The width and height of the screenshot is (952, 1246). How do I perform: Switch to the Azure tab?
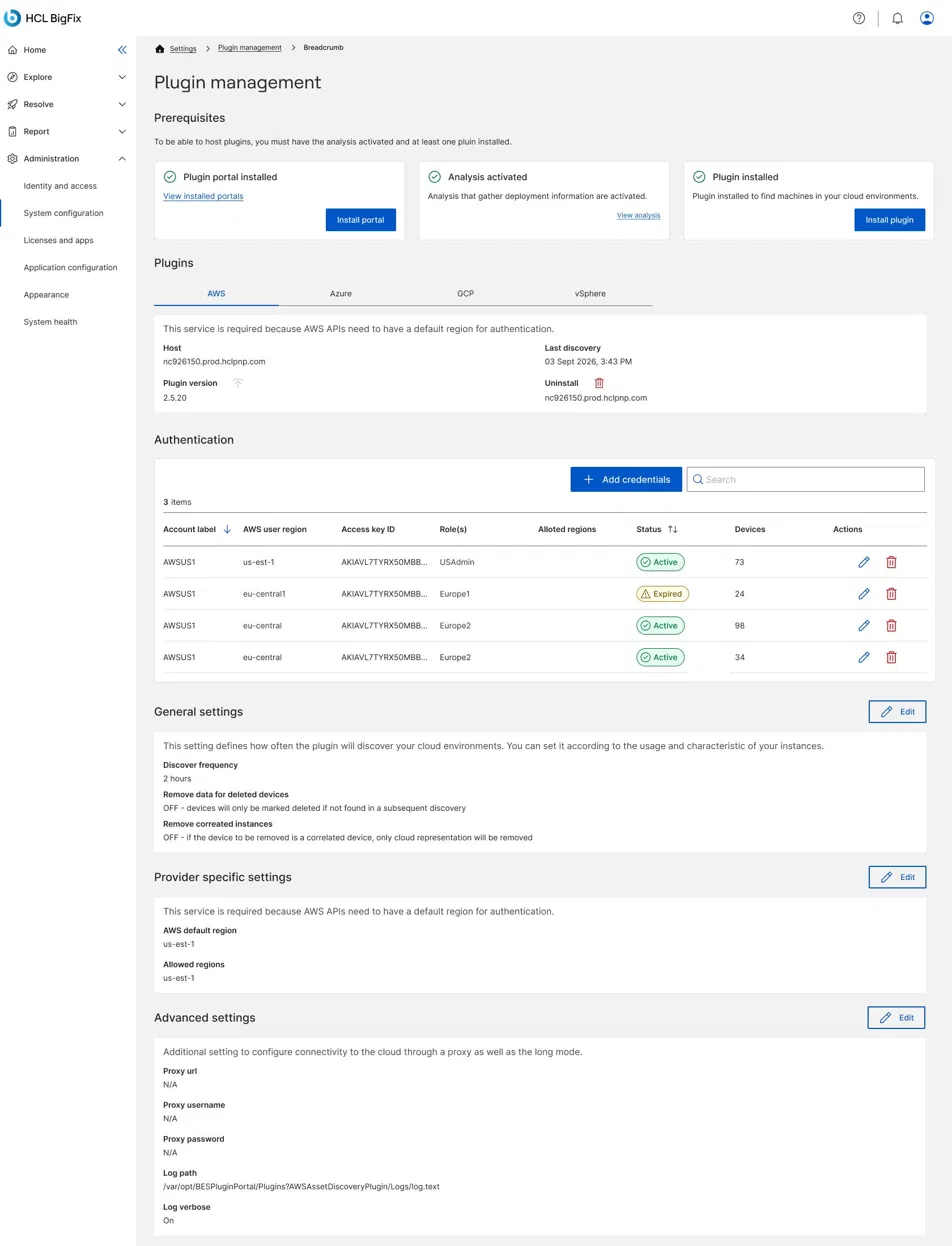341,294
